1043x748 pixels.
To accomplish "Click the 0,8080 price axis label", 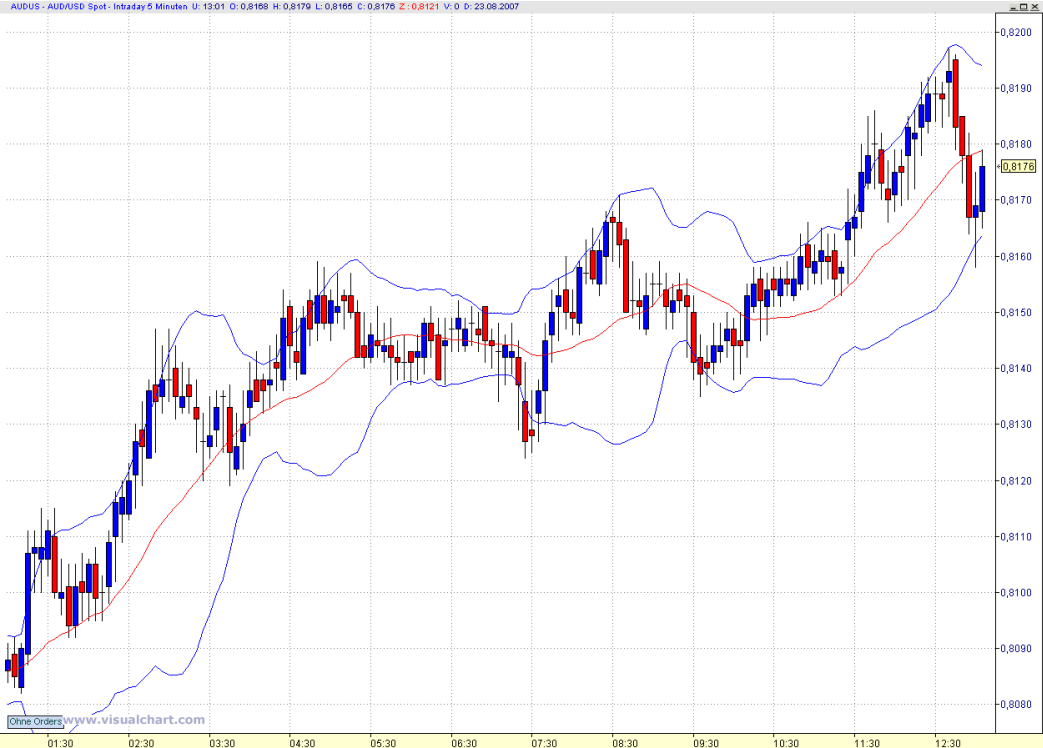I will (x=1016, y=705).
